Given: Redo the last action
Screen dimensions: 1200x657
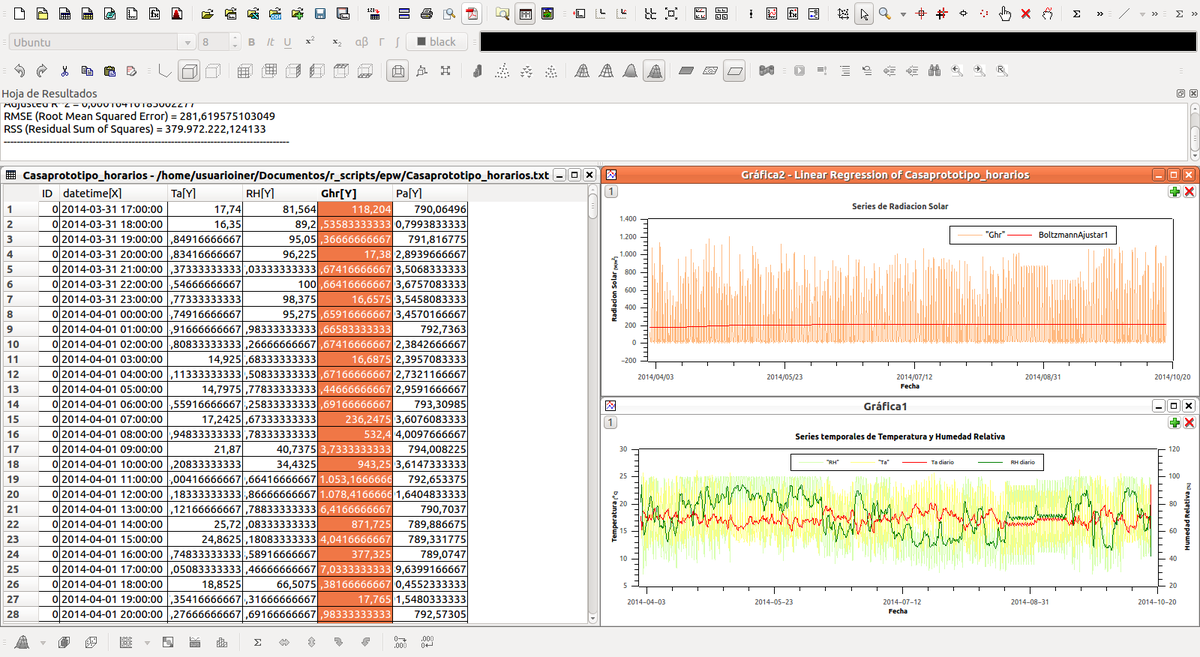Looking at the screenshot, I should tap(41, 71).
